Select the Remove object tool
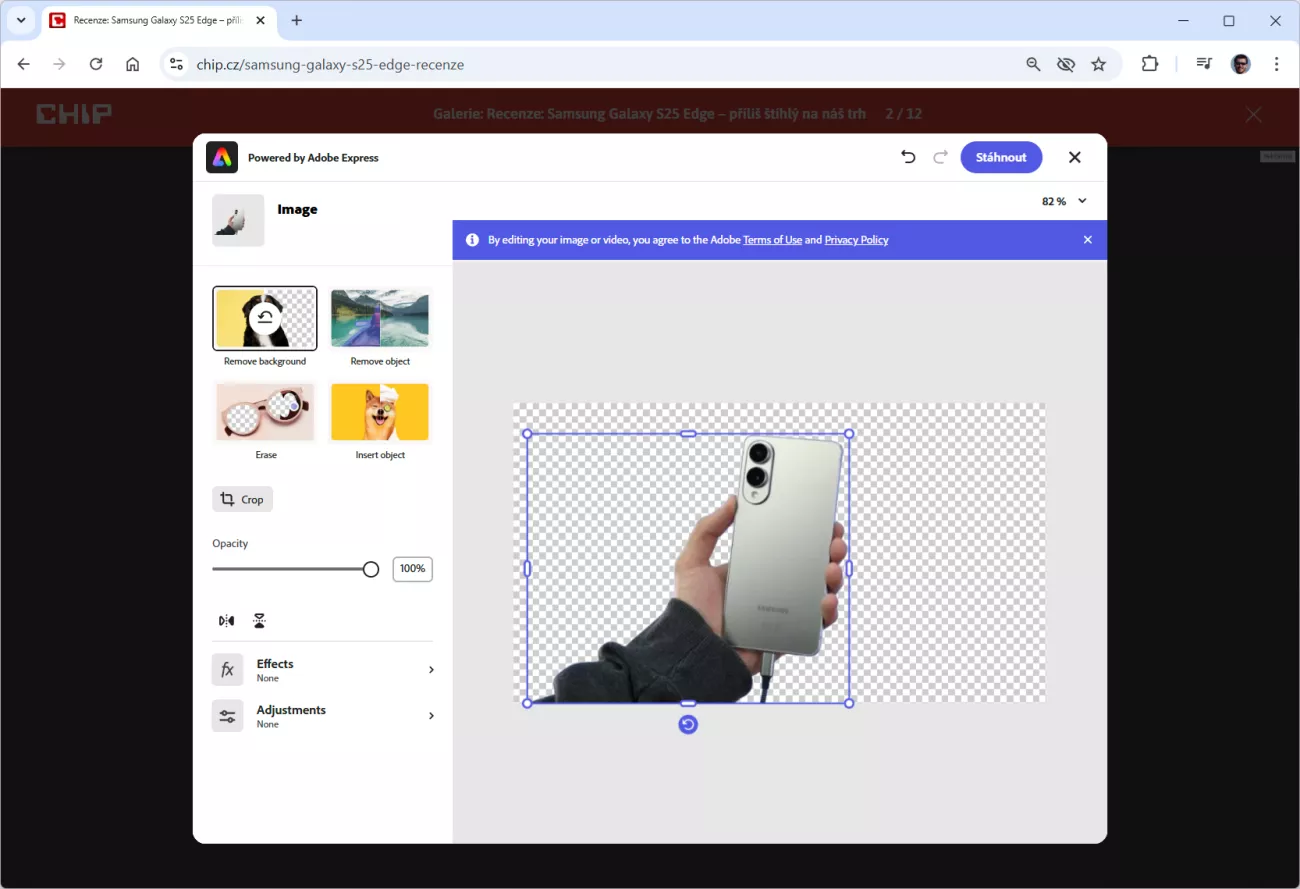This screenshot has height=889, width=1300. pos(380,319)
